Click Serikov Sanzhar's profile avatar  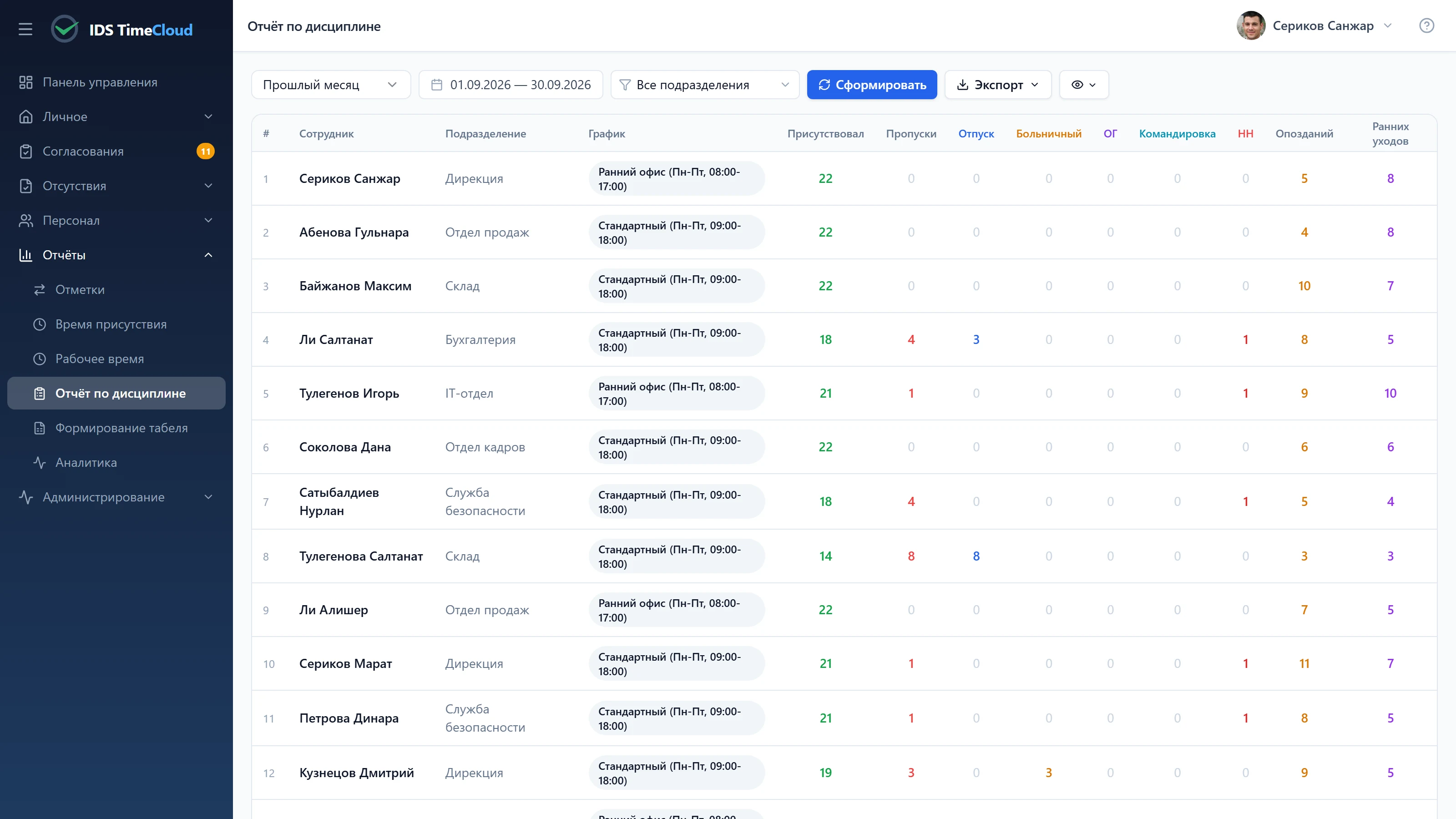1251,26
